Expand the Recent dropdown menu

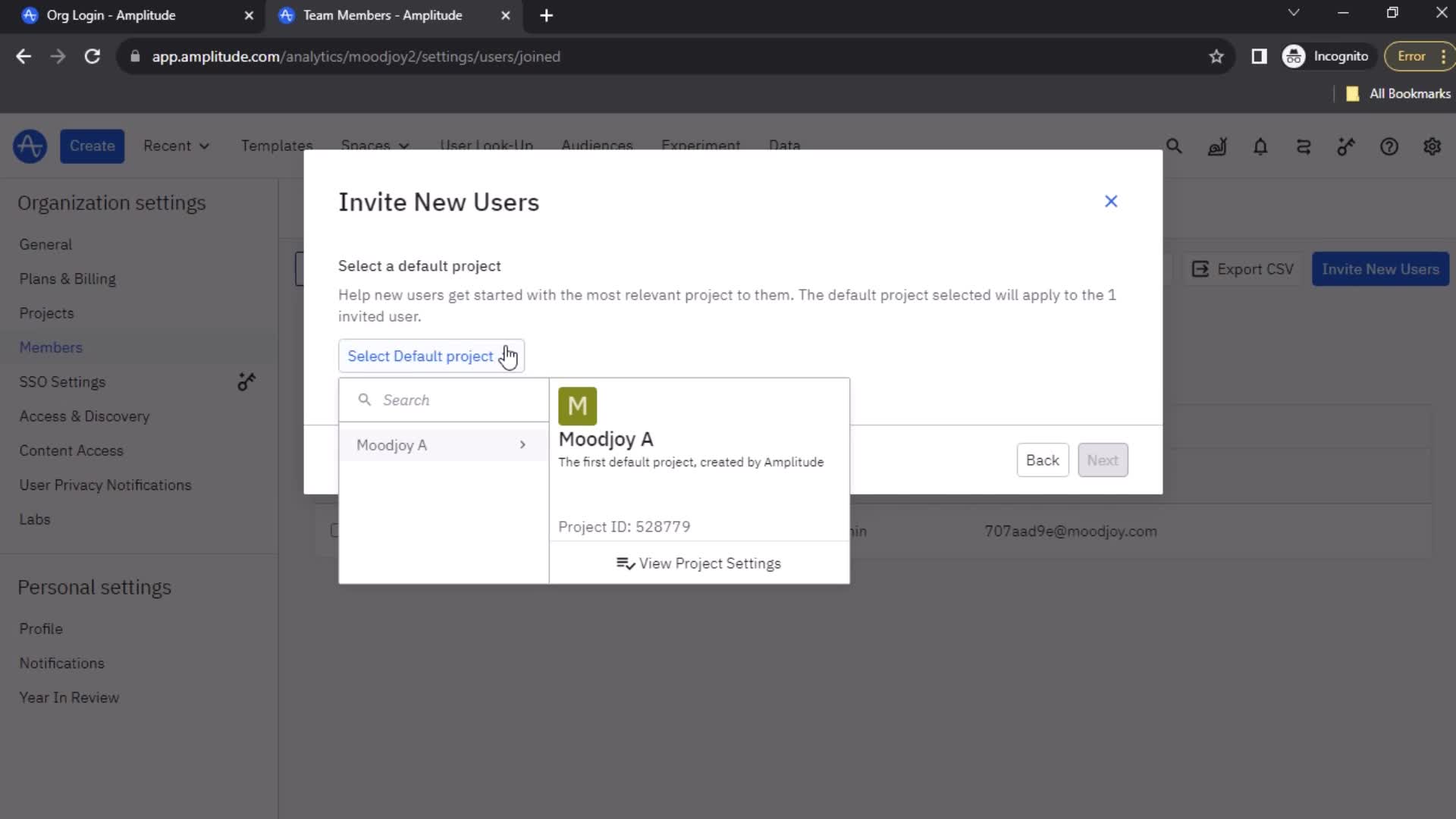[x=176, y=146]
